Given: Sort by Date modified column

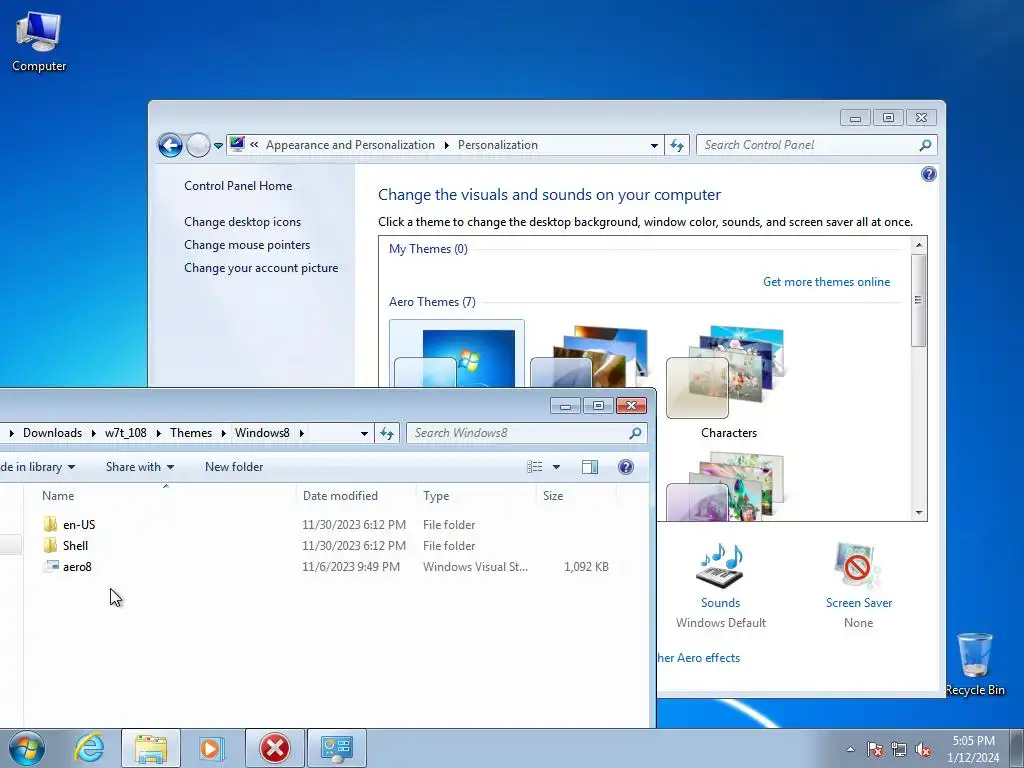Looking at the screenshot, I should click(x=356, y=496).
